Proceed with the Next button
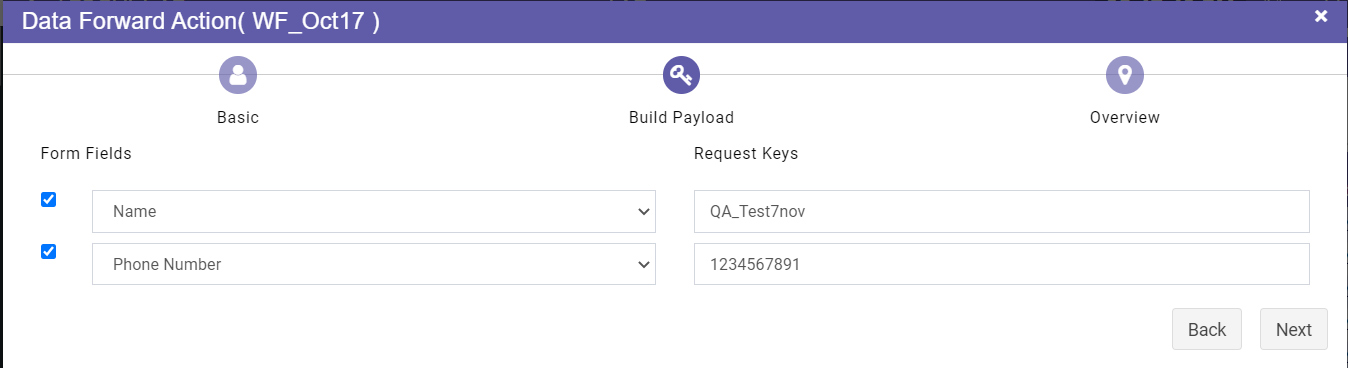The height and width of the screenshot is (368, 1348). tap(1294, 329)
